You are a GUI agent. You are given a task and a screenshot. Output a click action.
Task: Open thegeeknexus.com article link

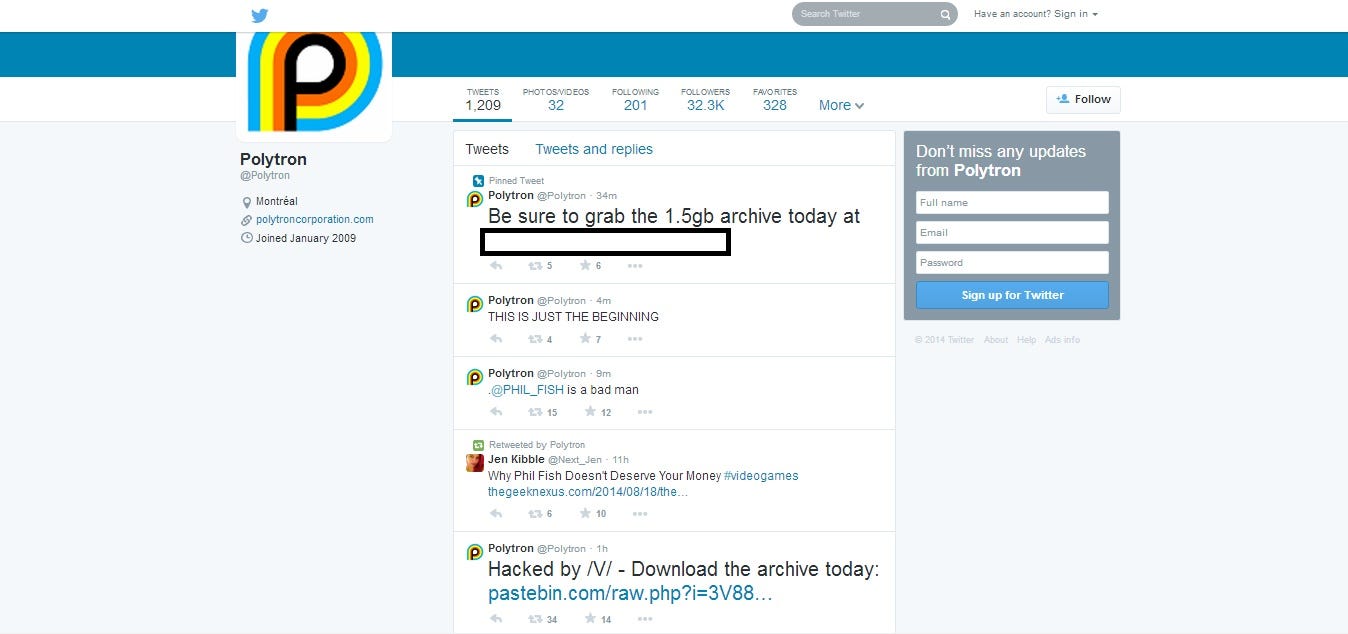tap(588, 492)
